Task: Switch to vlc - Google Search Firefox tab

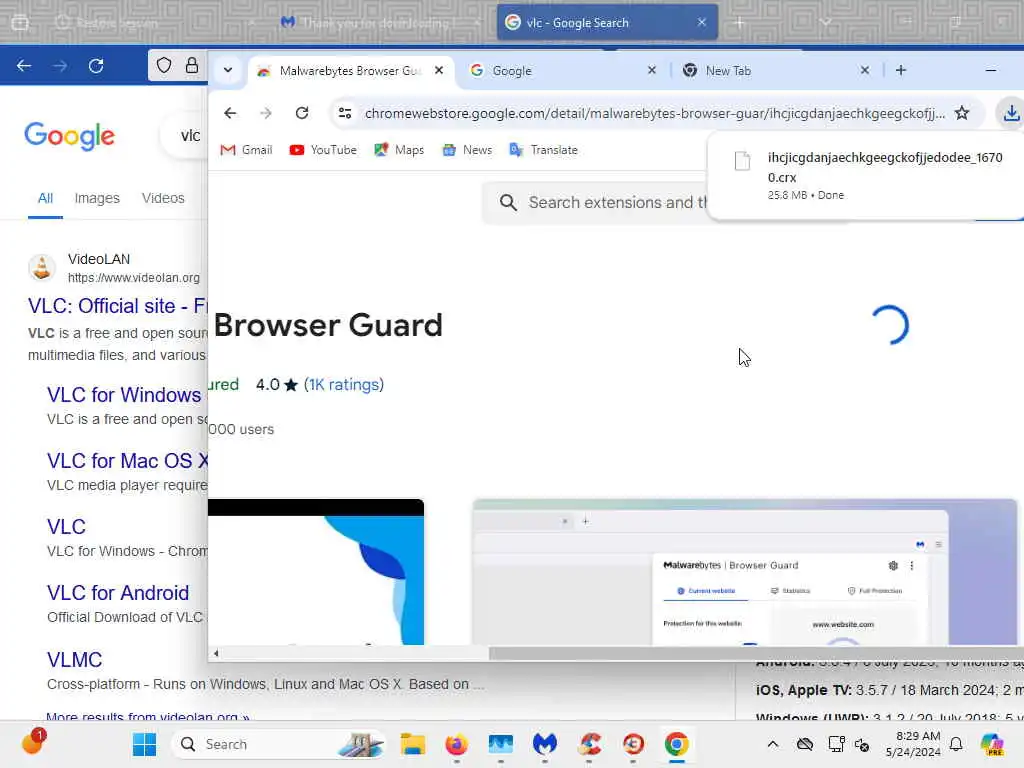Action: pos(607,22)
